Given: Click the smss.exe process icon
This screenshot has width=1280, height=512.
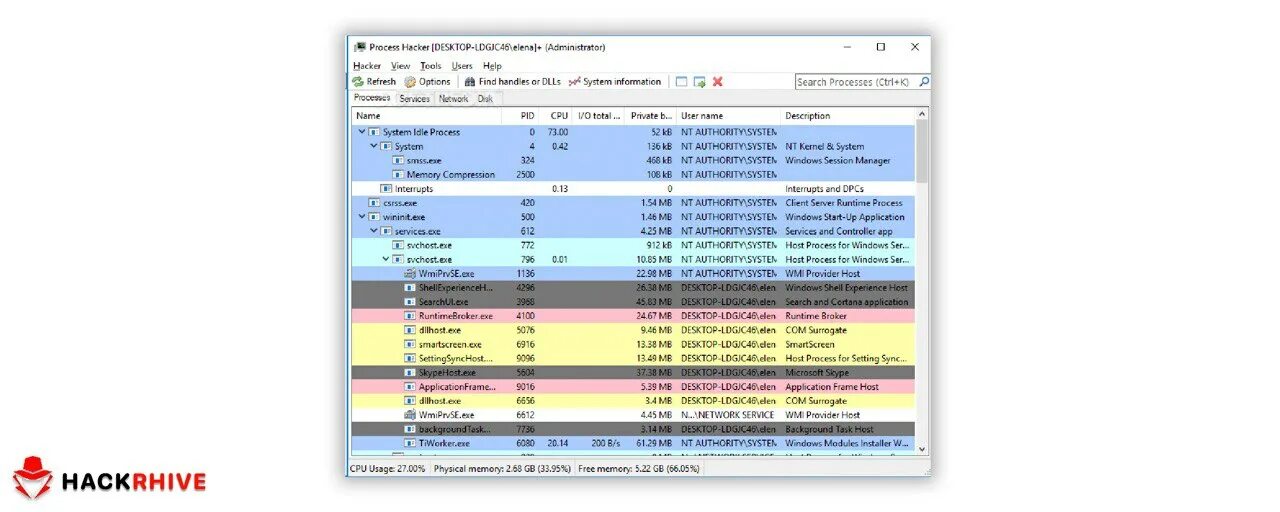Looking at the screenshot, I should [x=398, y=160].
